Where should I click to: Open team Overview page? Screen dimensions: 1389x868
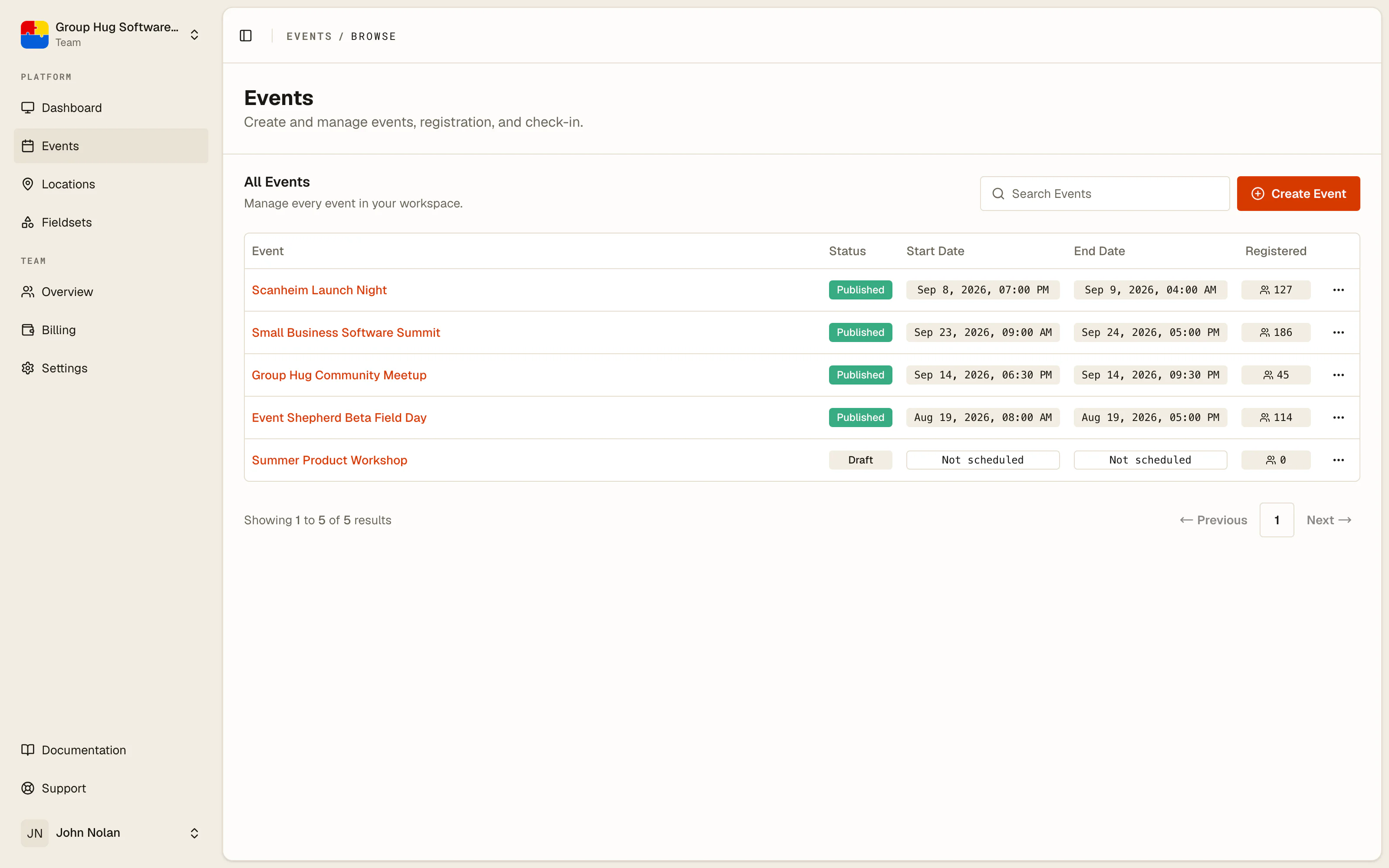point(111,292)
